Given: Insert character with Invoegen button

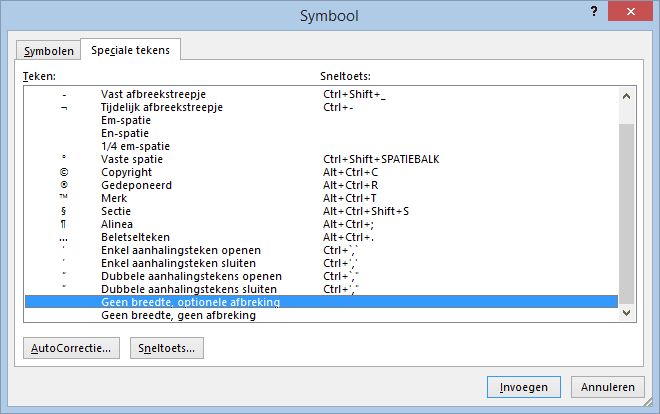Looking at the screenshot, I should click(524, 387).
